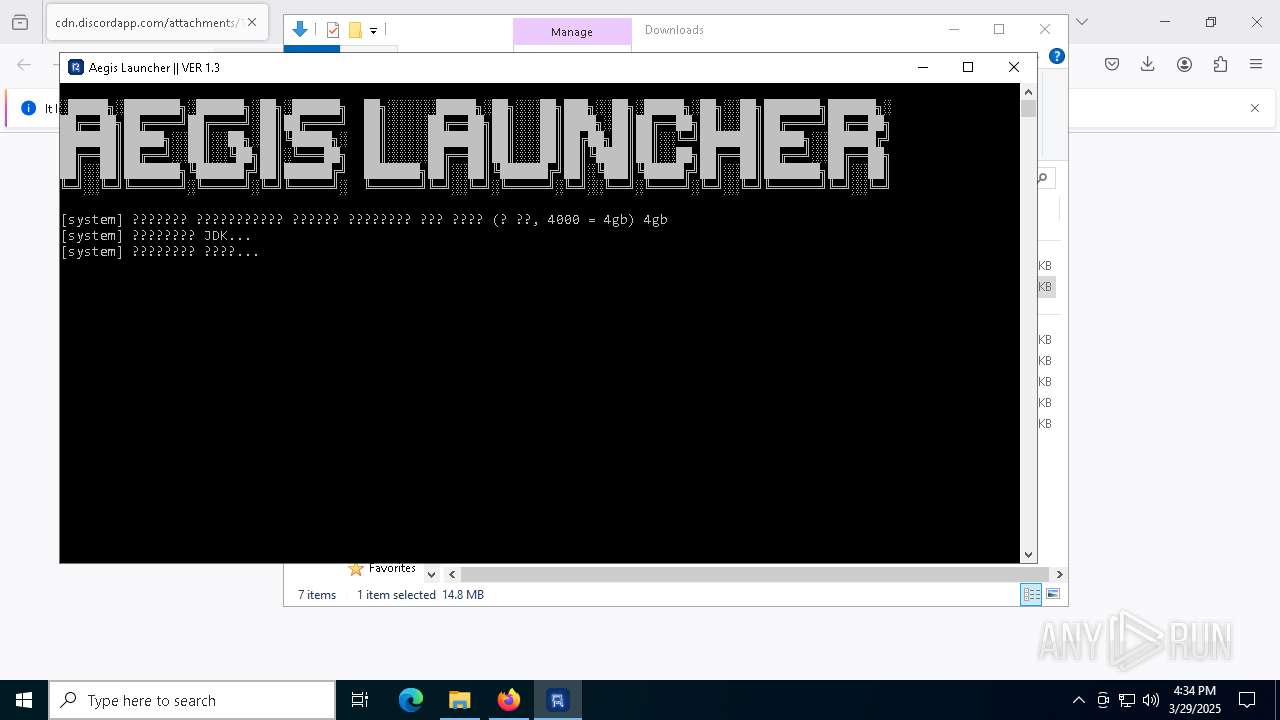Image resolution: width=1280 pixels, height=720 pixels.
Task: Dismiss the Firefox notification bar
Action: tap(1255, 108)
